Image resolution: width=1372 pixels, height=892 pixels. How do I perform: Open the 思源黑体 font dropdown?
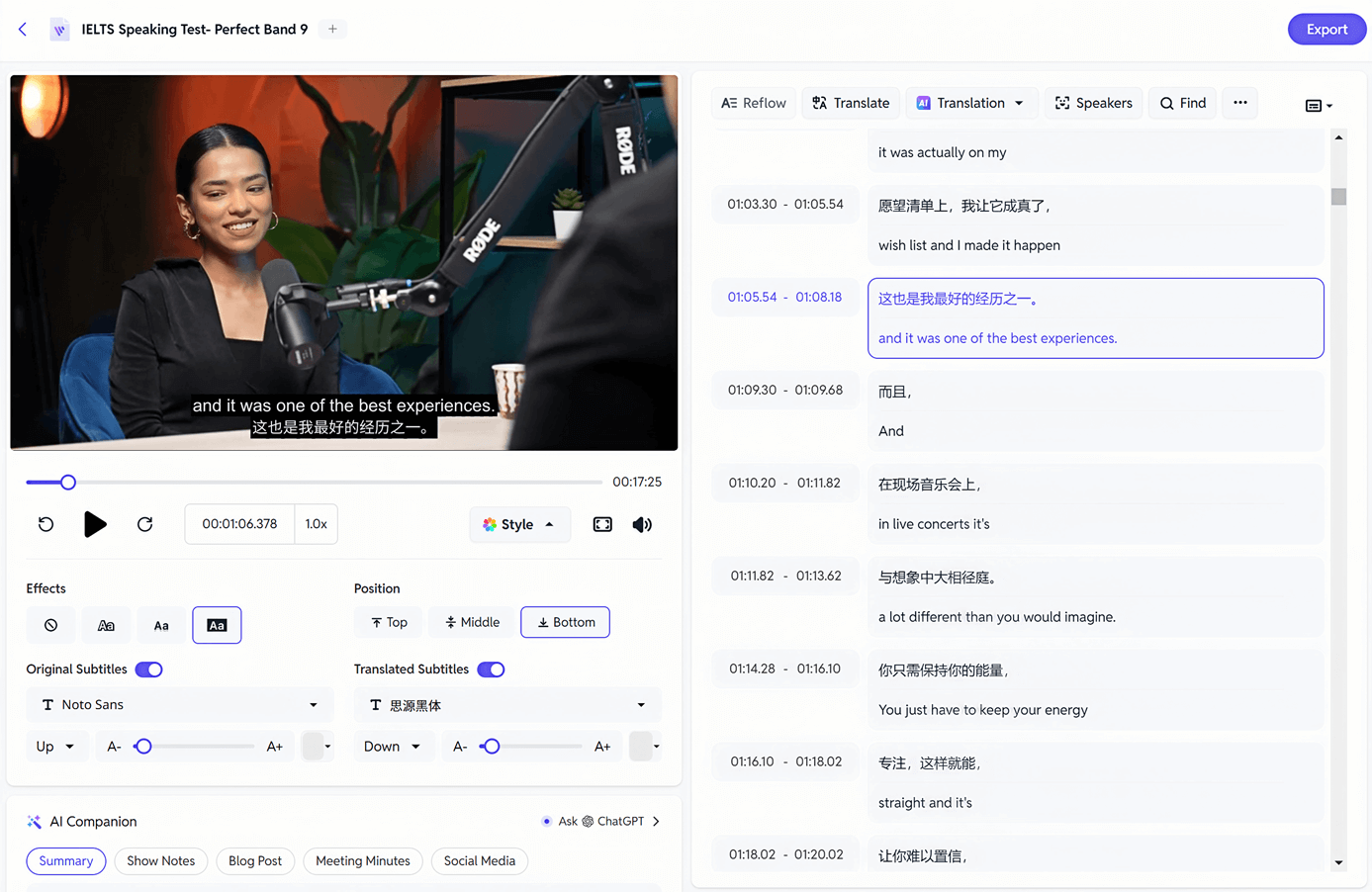tap(507, 705)
